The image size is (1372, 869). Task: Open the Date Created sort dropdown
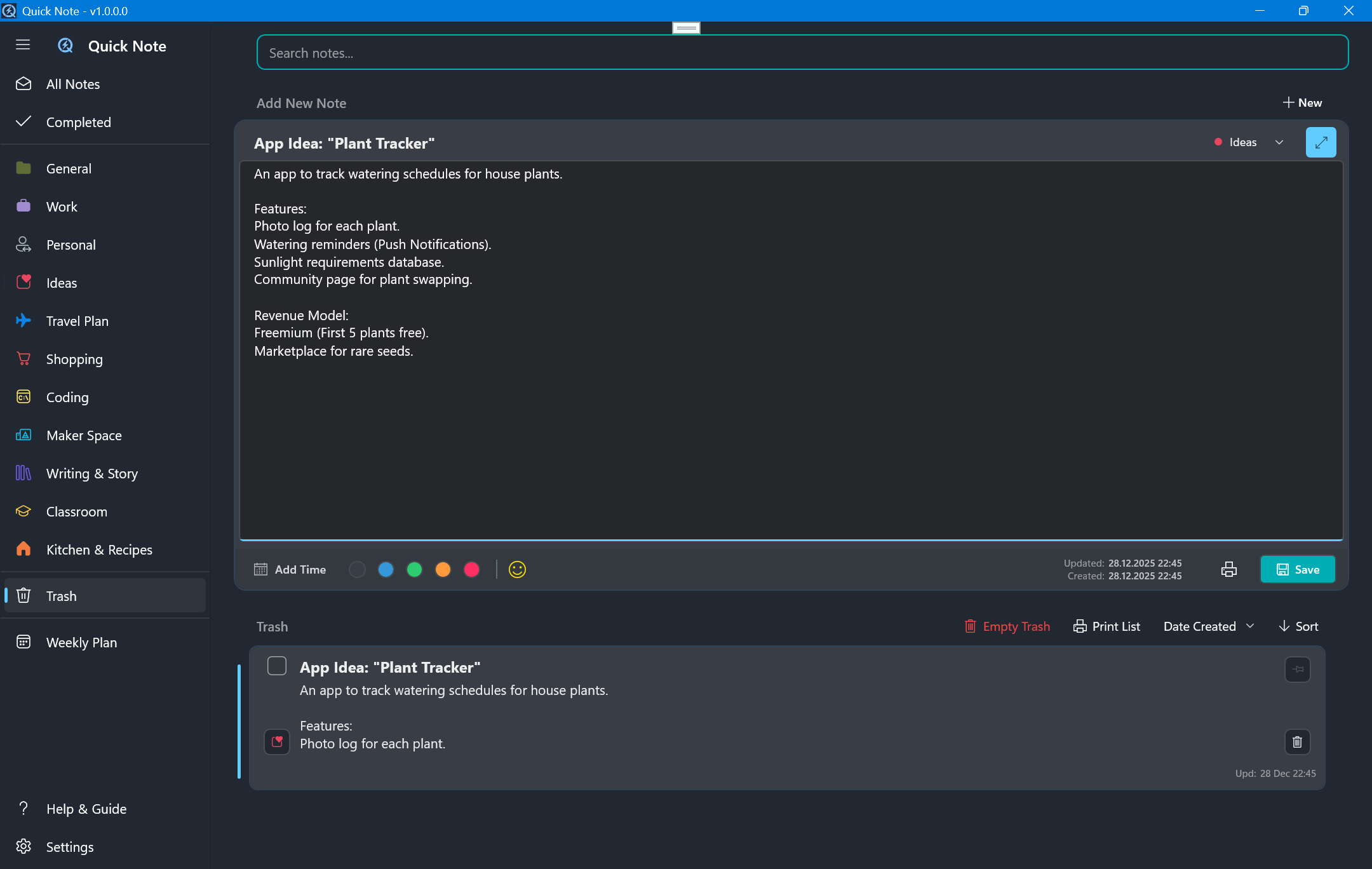1208,626
